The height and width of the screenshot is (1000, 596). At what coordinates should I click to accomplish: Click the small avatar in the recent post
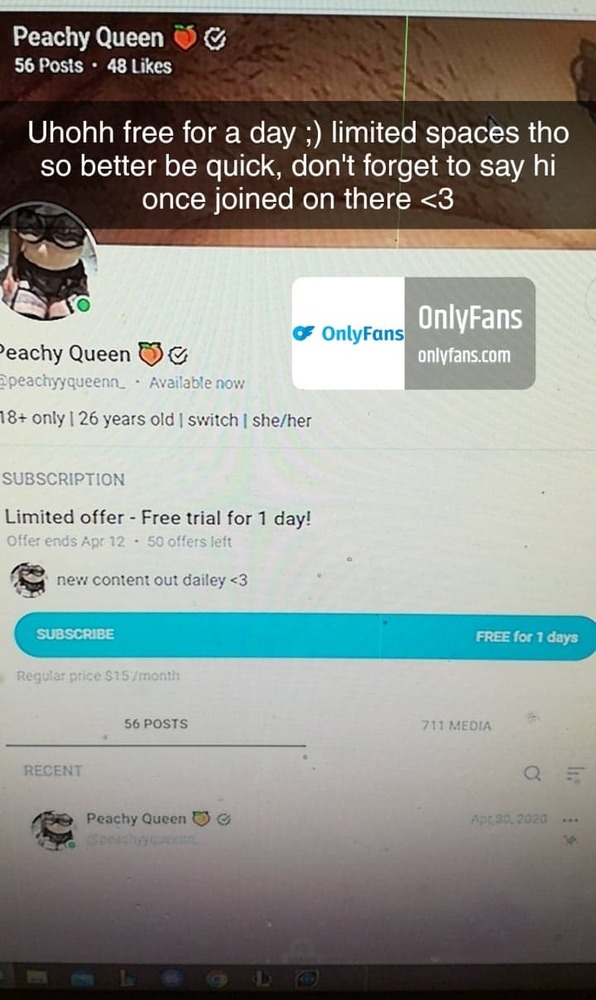click(x=54, y=830)
